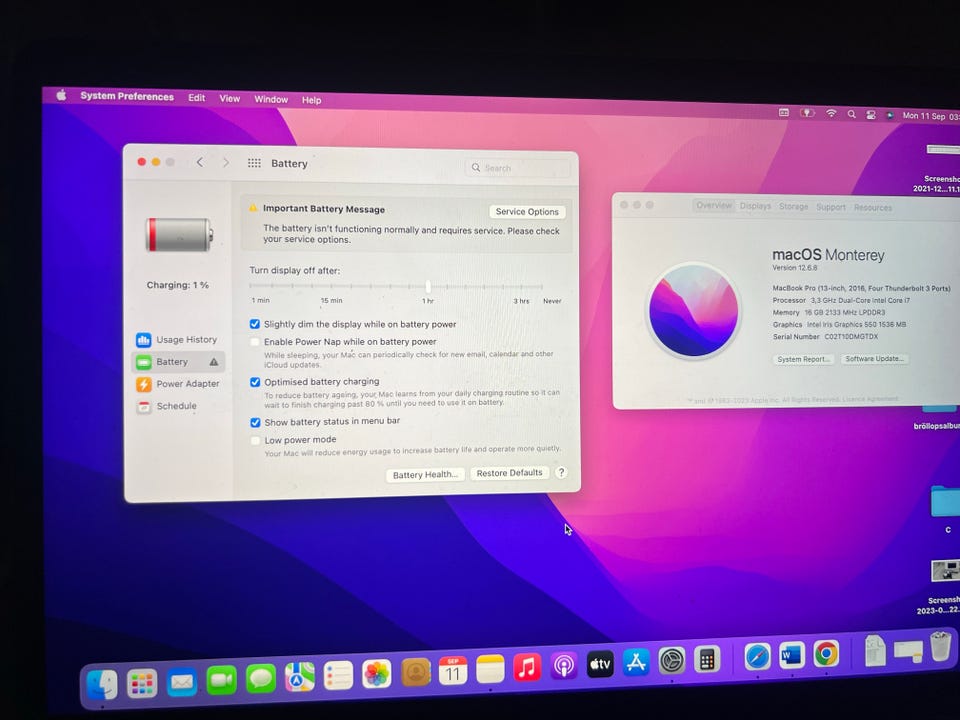Click the Battery Health... button

coord(425,474)
